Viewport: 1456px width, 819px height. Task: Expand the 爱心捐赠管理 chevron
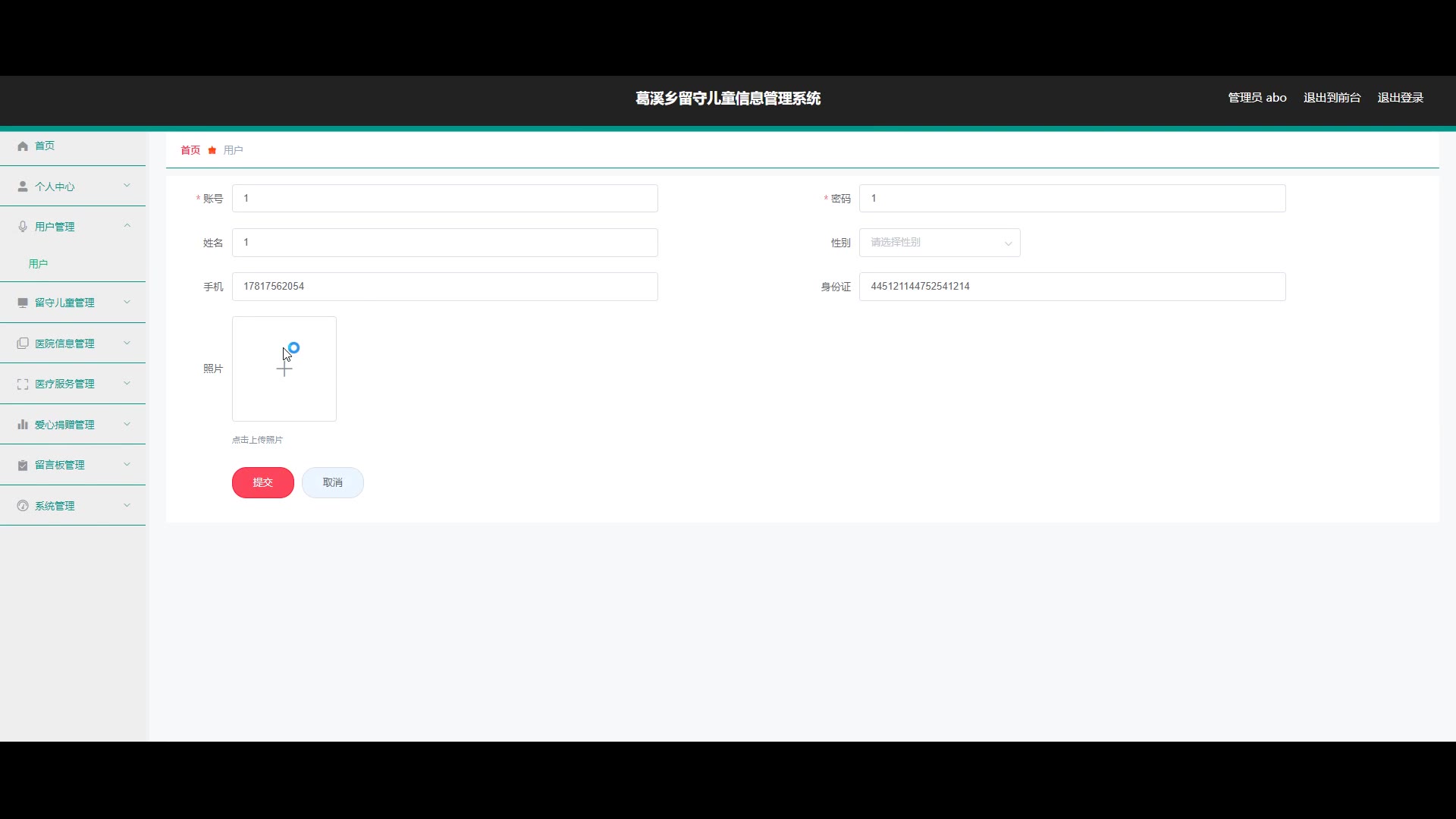[x=127, y=424]
